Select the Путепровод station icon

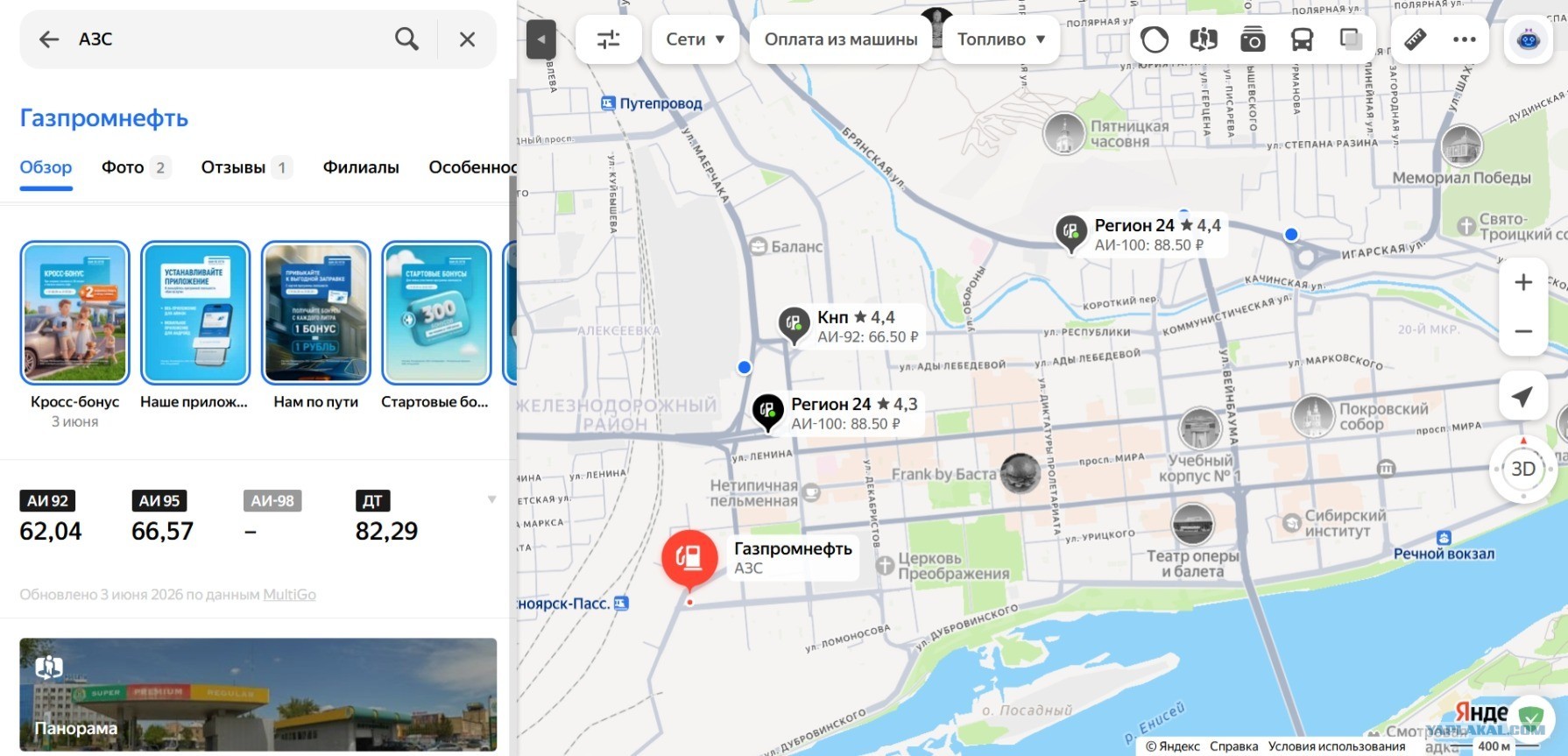[x=608, y=103]
